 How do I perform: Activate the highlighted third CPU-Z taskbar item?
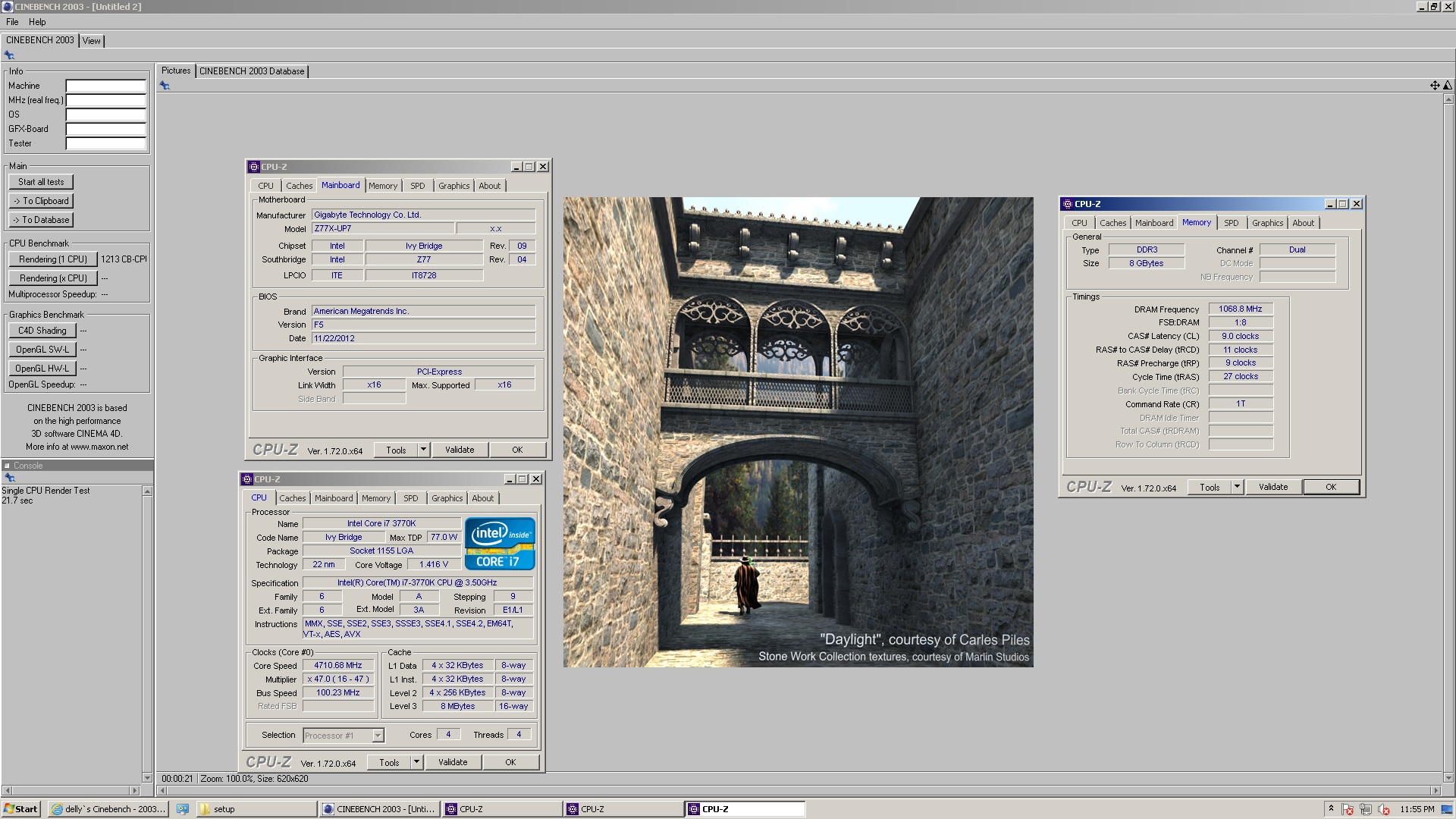[745, 809]
